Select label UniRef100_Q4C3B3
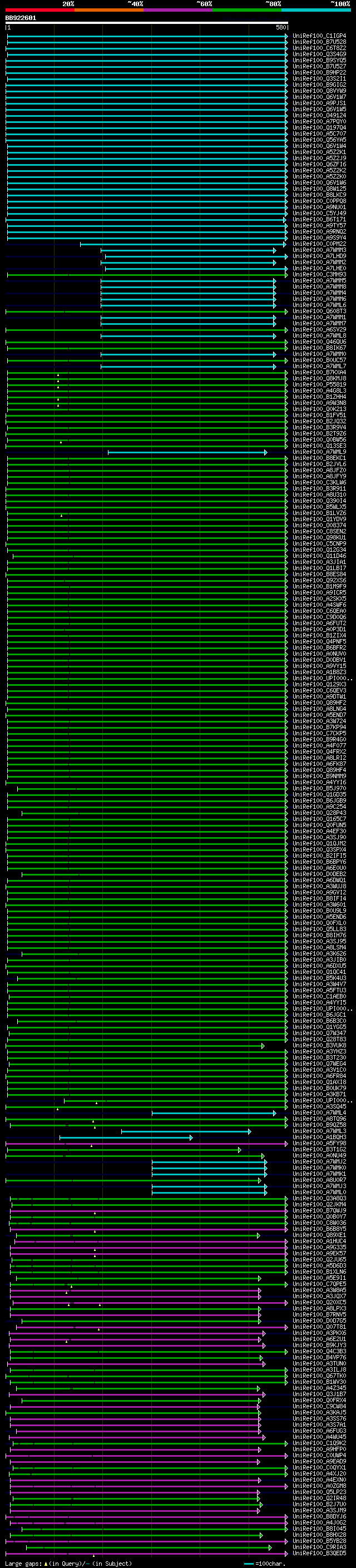Image resolution: width=356 pixels, height=1568 pixels. pos(319,1352)
